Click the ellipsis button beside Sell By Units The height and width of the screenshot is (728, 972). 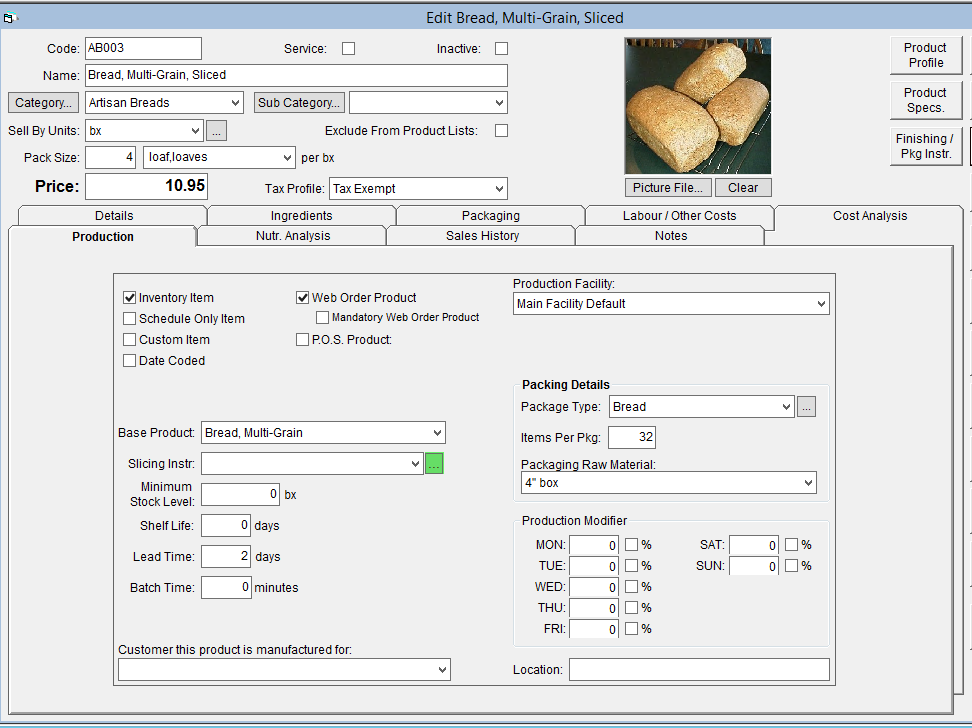coord(216,131)
